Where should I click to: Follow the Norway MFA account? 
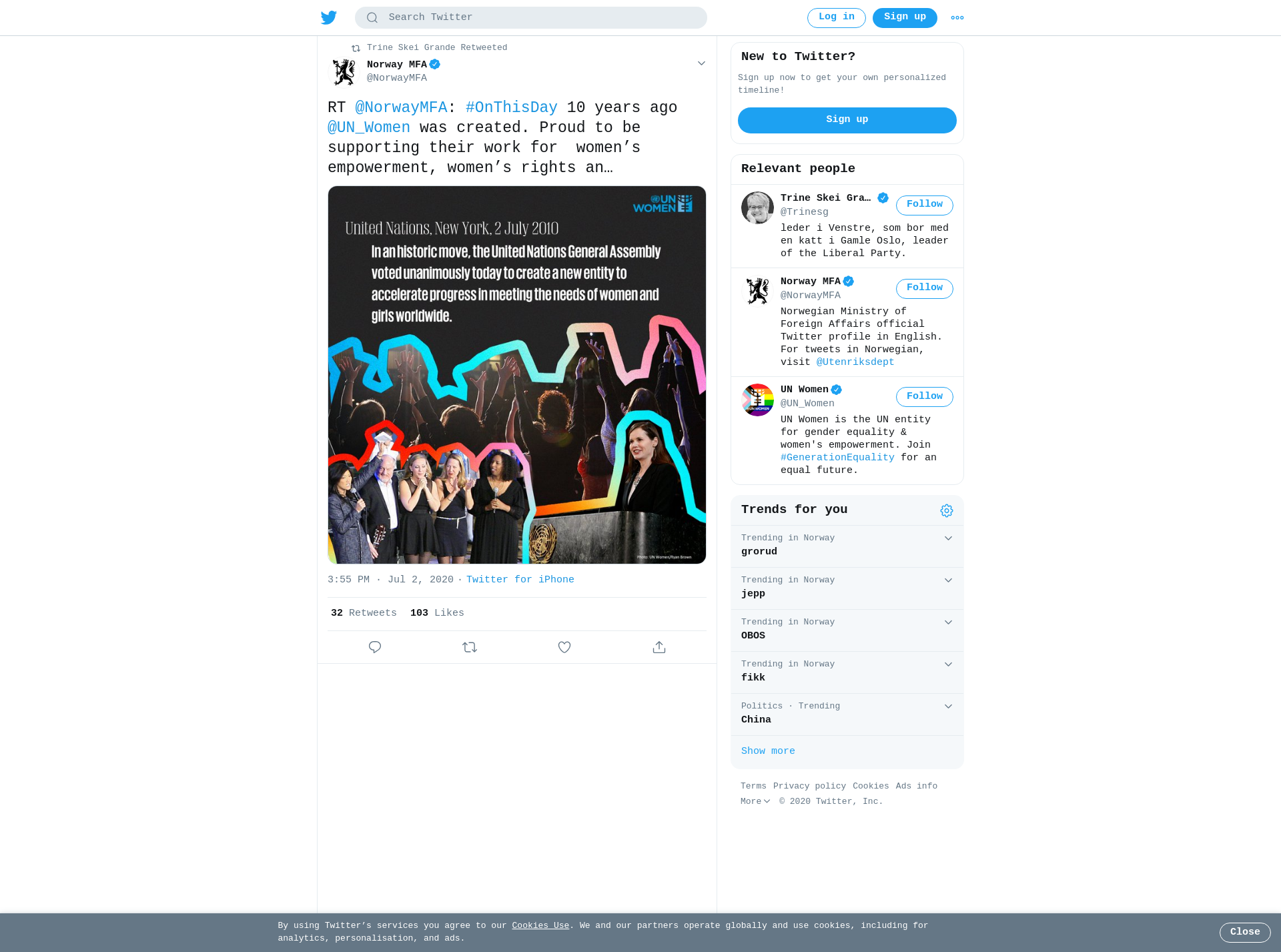click(924, 288)
